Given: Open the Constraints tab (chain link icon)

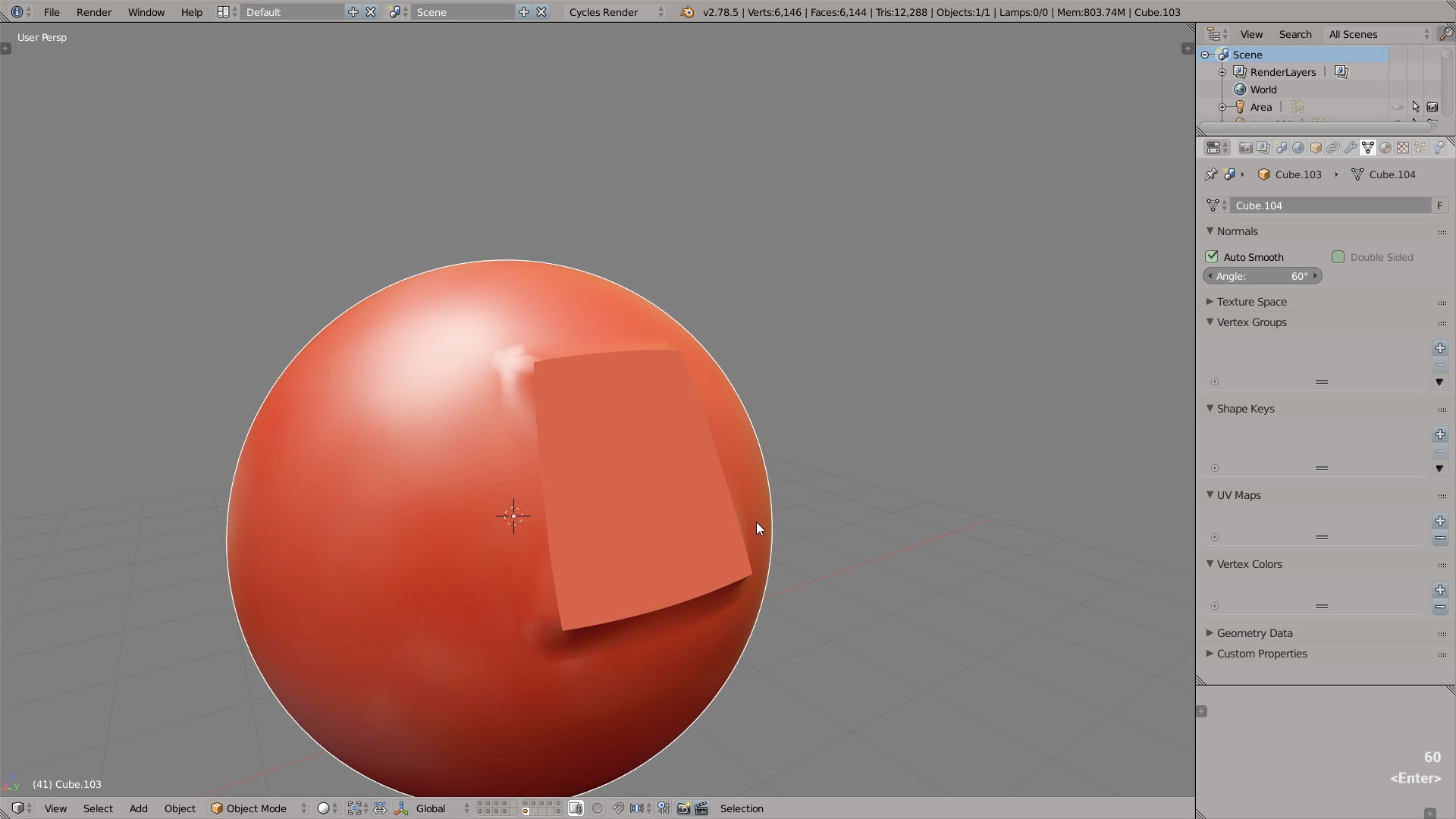Looking at the screenshot, I should click(x=1333, y=148).
